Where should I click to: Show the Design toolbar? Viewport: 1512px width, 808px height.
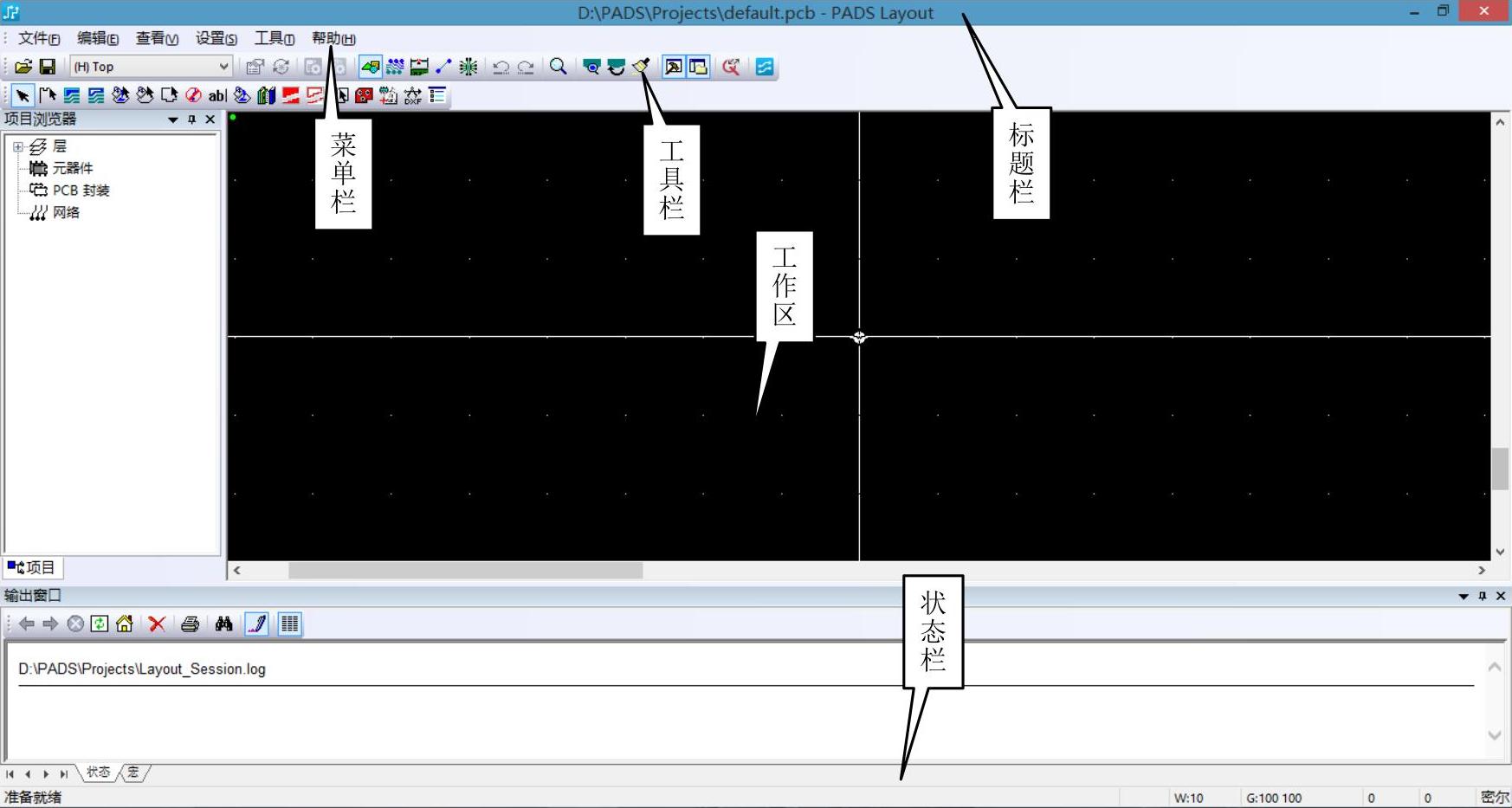click(395, 67)
